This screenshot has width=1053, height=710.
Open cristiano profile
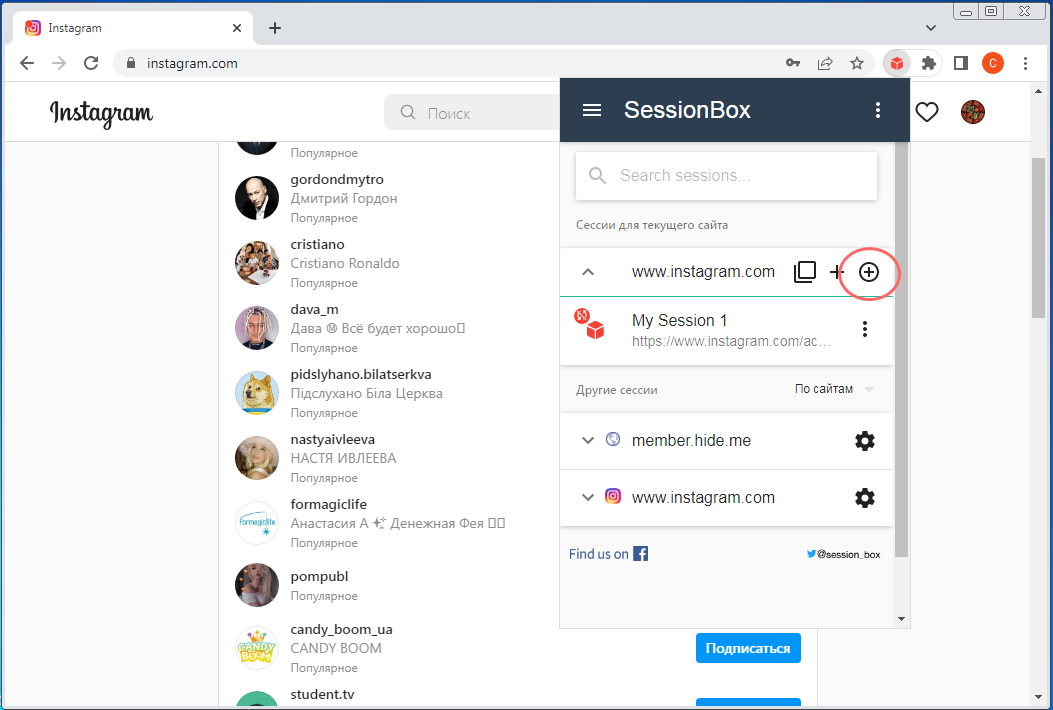(x=317, y=245)
